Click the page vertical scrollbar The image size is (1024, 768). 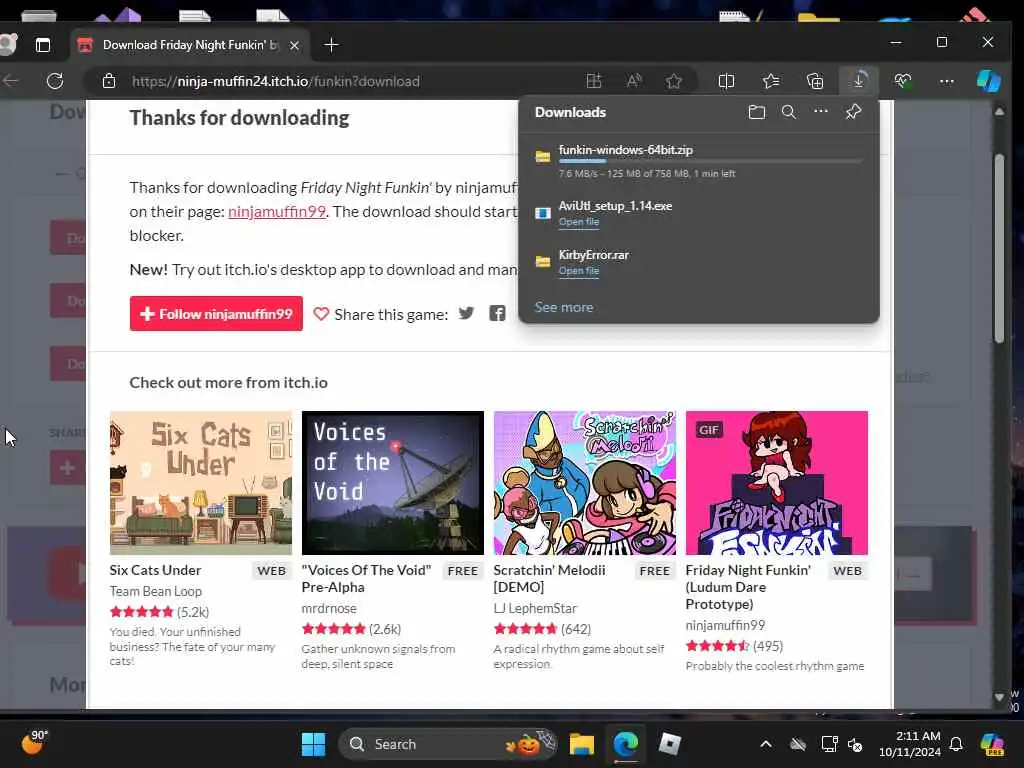(999, 248)
